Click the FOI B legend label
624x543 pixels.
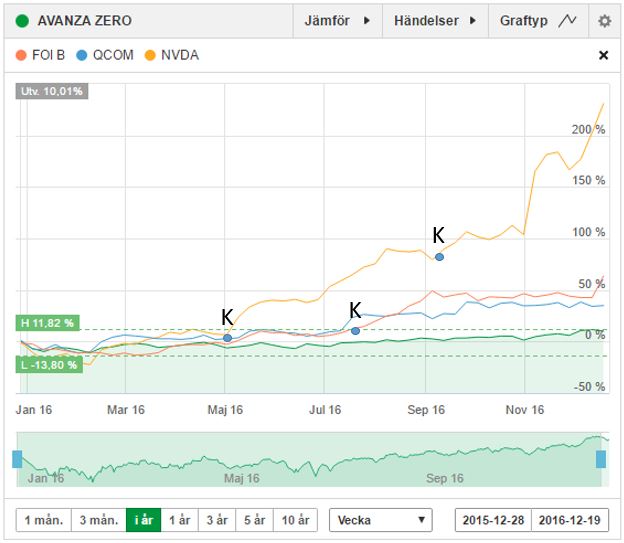click(48, 55)
